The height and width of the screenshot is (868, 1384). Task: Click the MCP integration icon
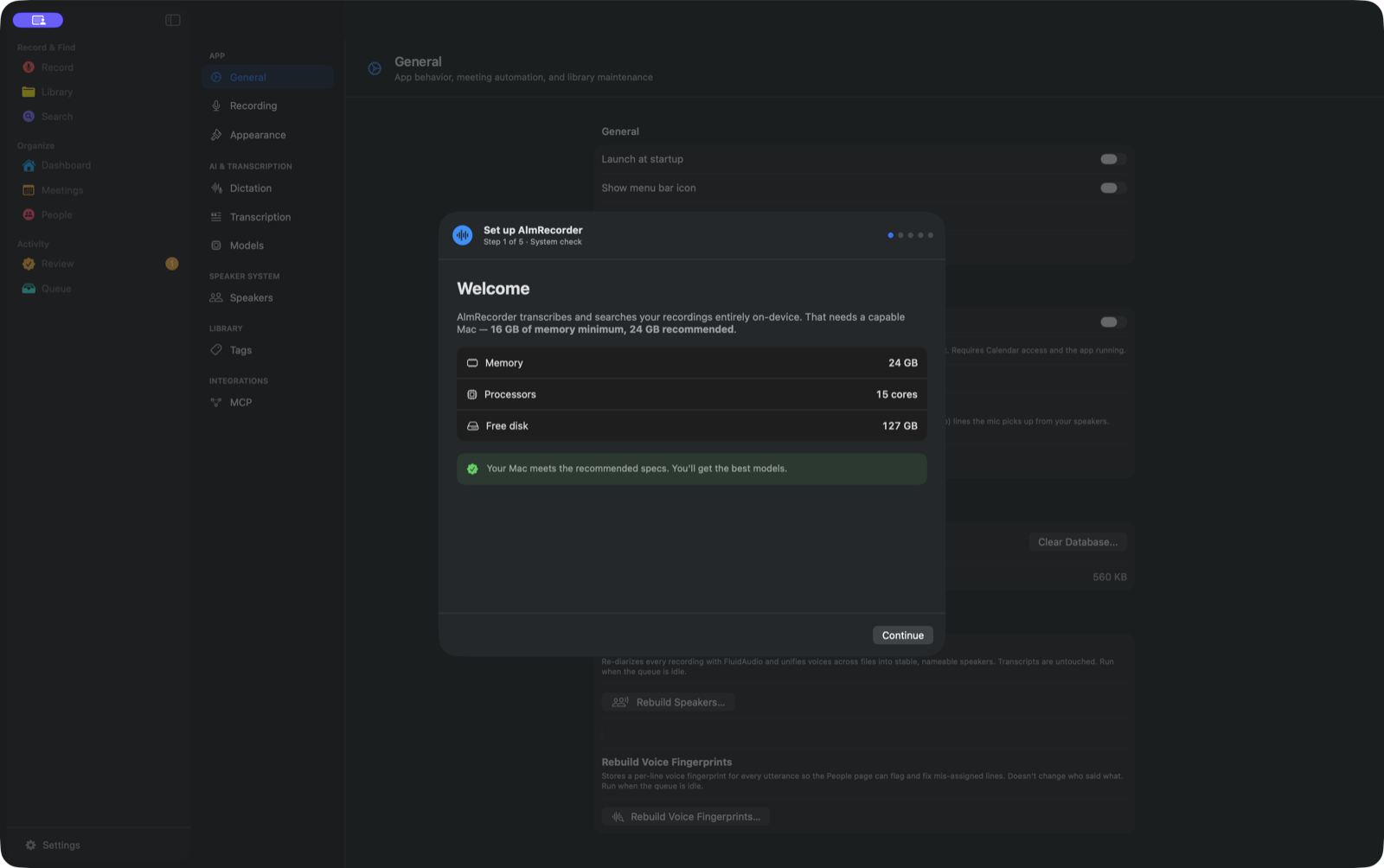[x=216, y=402]
